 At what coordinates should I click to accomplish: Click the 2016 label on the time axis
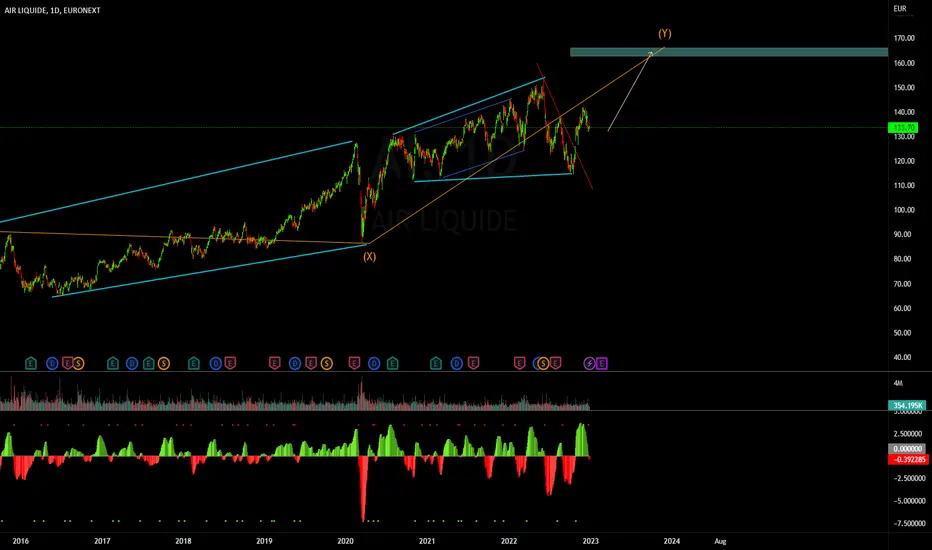point(21,541)
